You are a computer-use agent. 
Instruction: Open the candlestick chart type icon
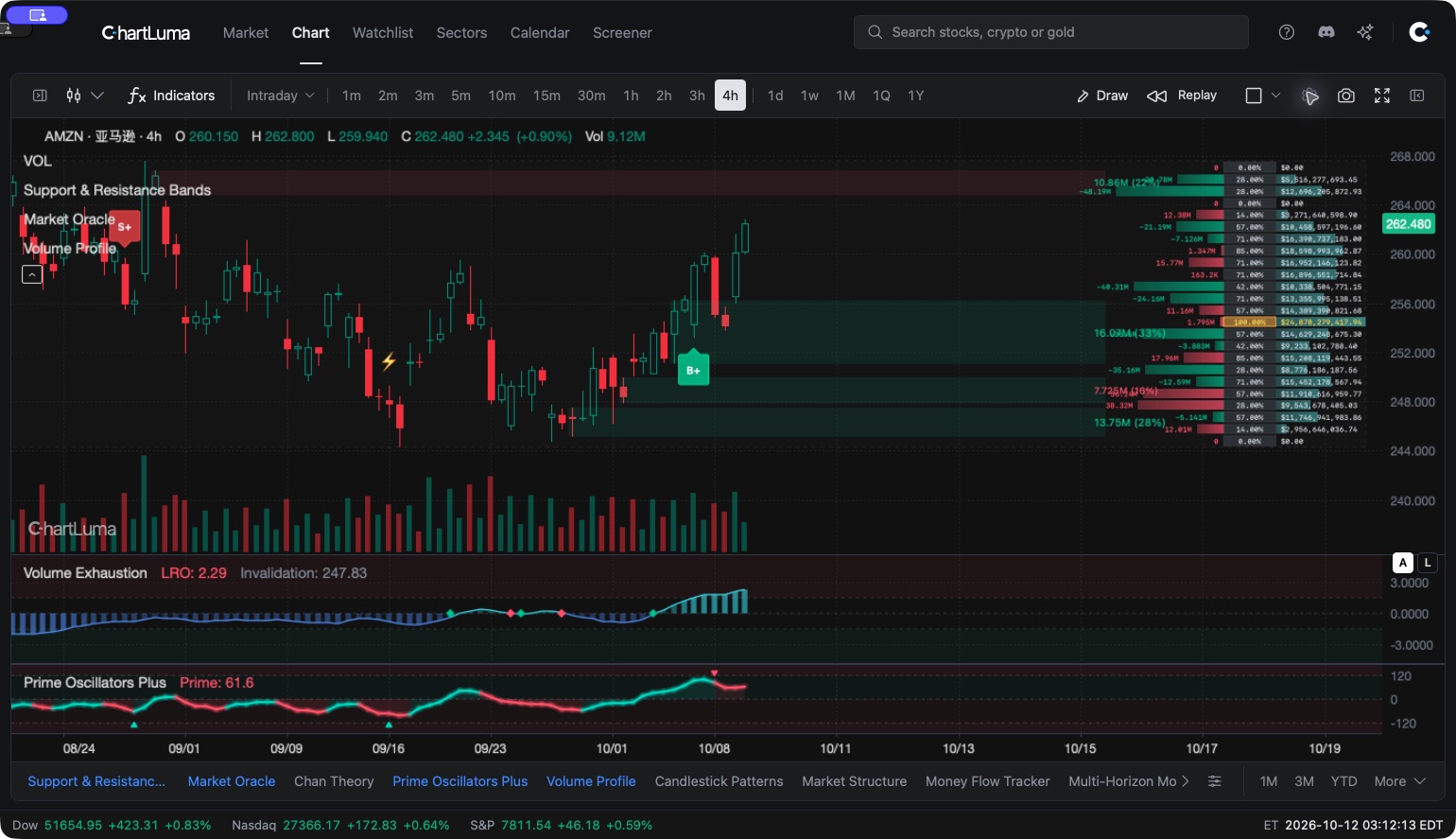point(74,96)
